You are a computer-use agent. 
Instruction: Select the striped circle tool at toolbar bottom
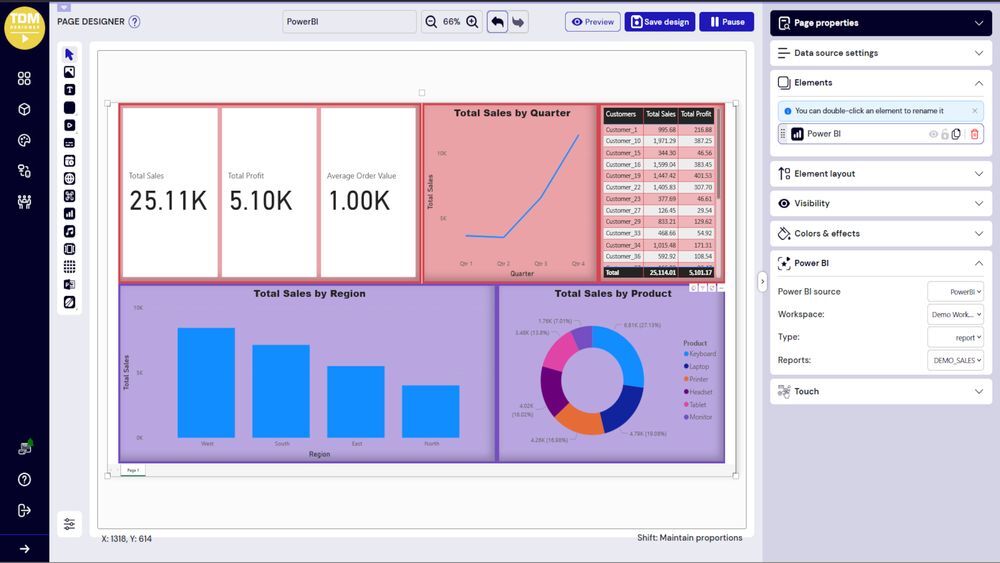70,302
